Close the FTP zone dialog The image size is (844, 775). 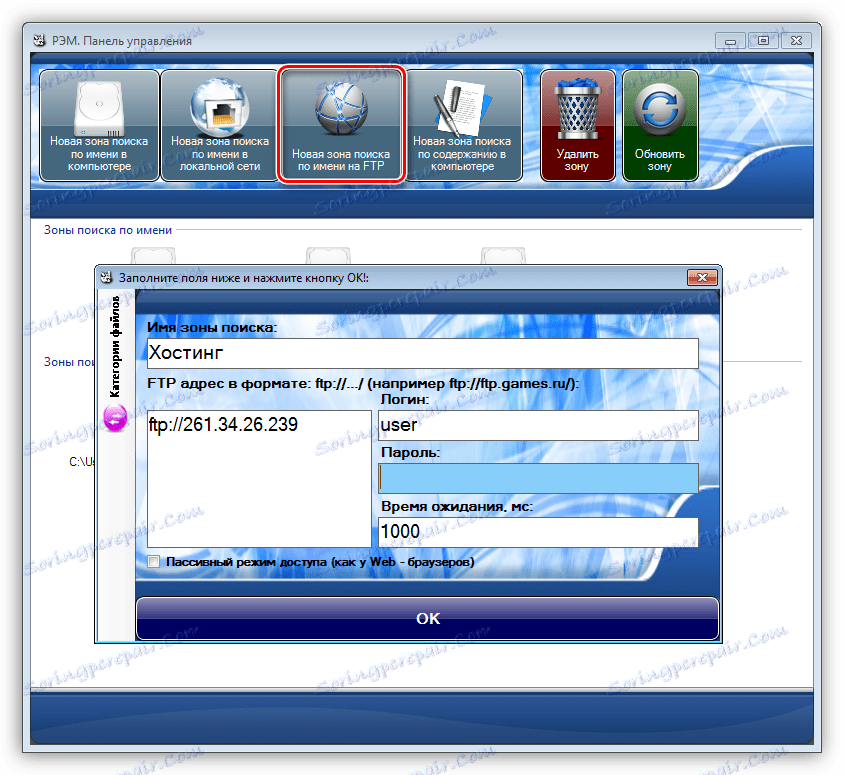[x=702, y=277]
